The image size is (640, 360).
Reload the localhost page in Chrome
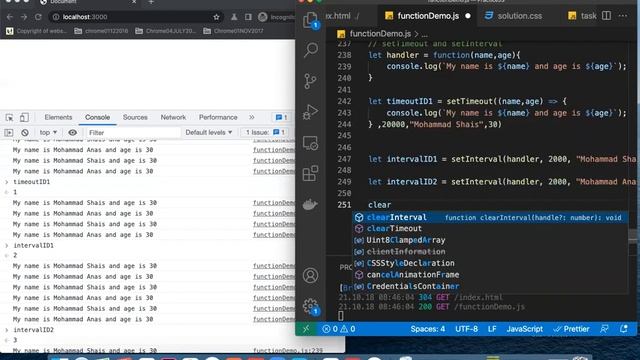click(38, 17)
